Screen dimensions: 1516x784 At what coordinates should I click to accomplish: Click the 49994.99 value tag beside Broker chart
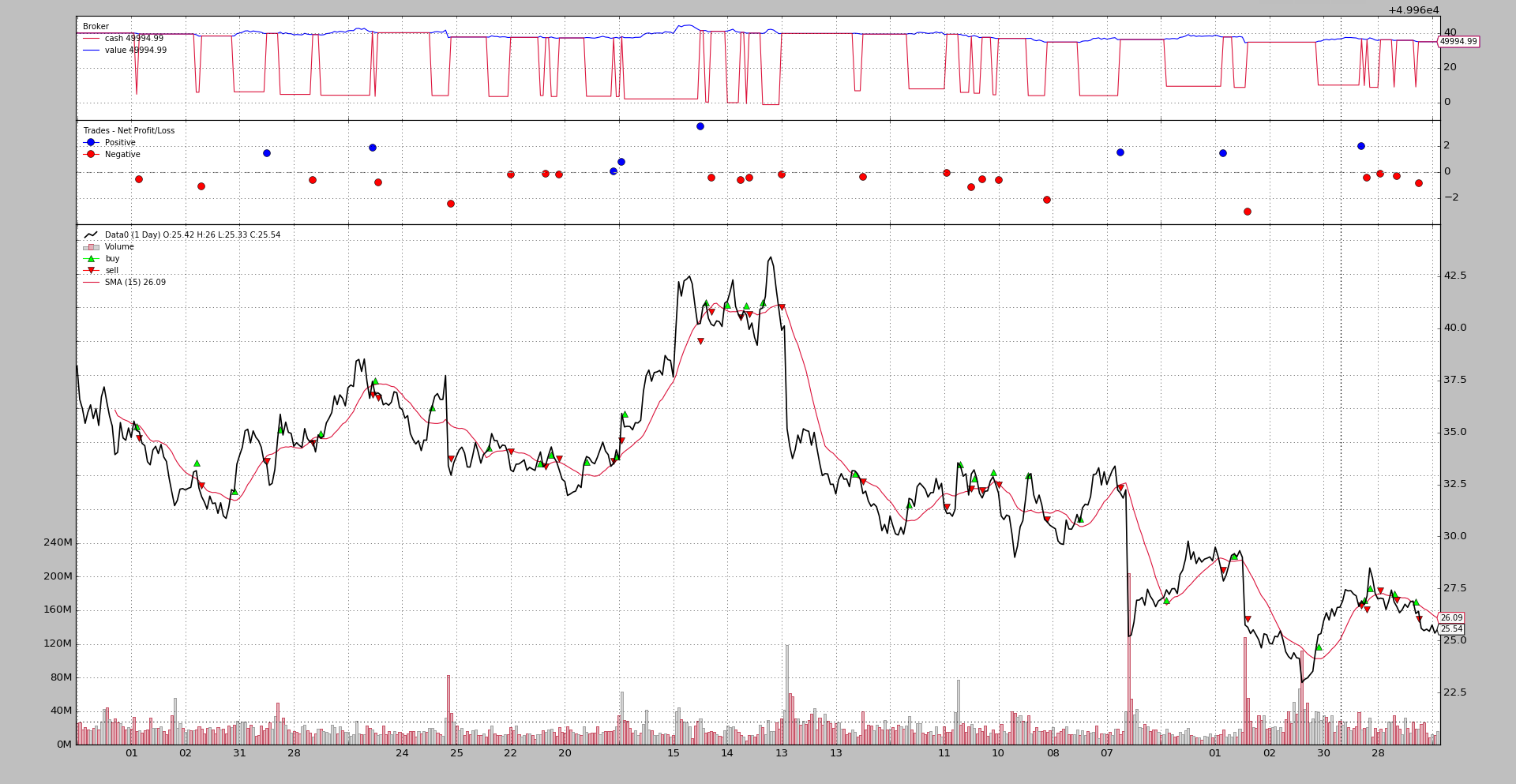click(x=1458, y=42)
